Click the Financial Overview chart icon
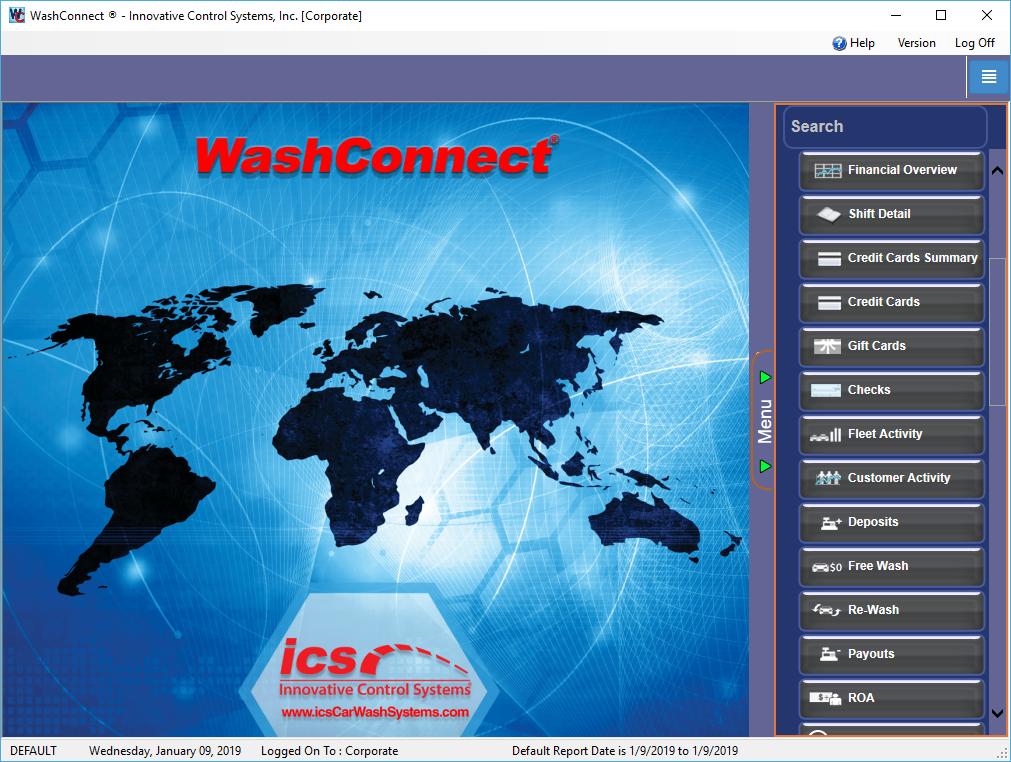1011x762 pixels. [827, 171]
